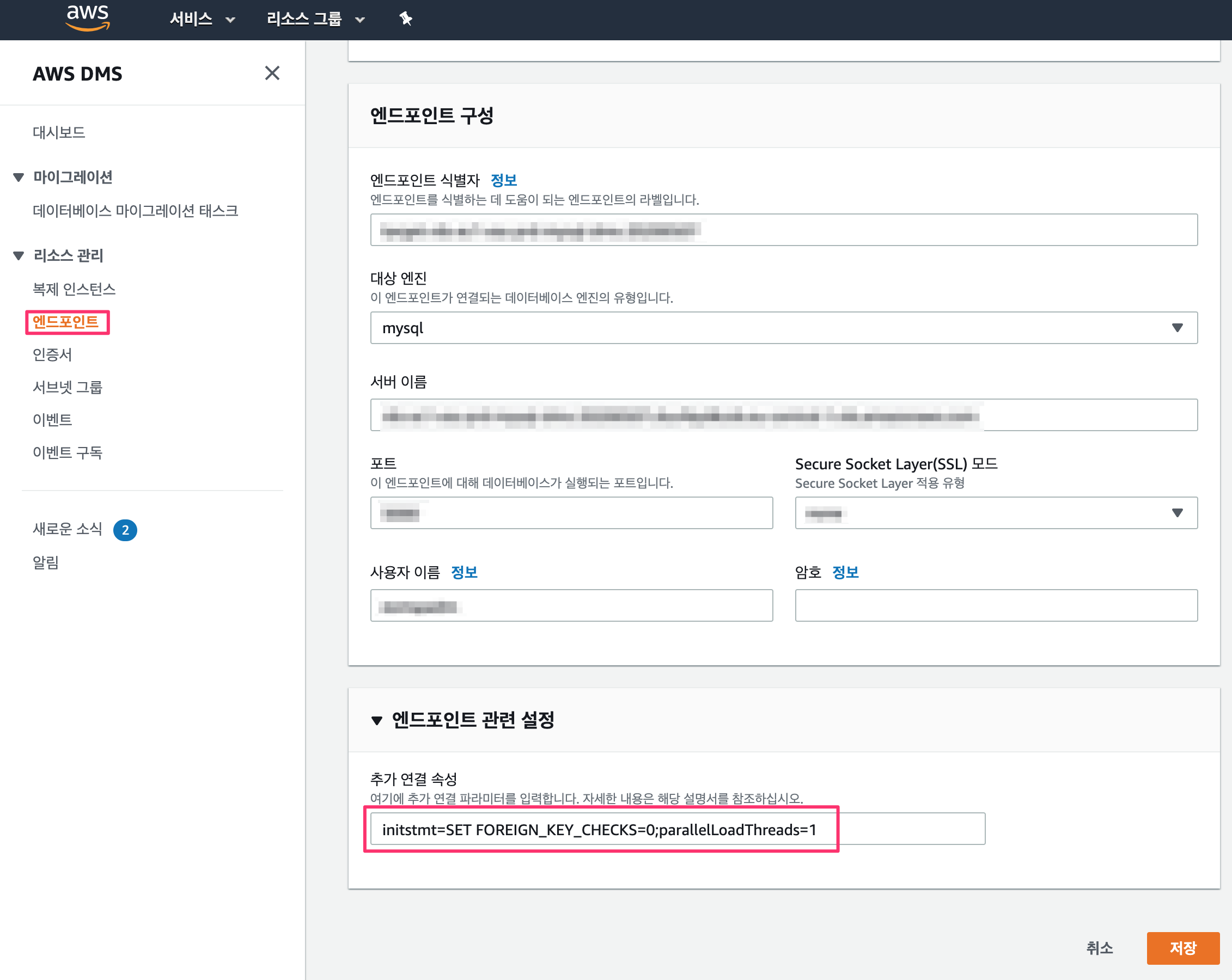Open 복제 인스턴스 in sidebar
1232x980 pixels.
pyautogui.click(x=74, y=290)
